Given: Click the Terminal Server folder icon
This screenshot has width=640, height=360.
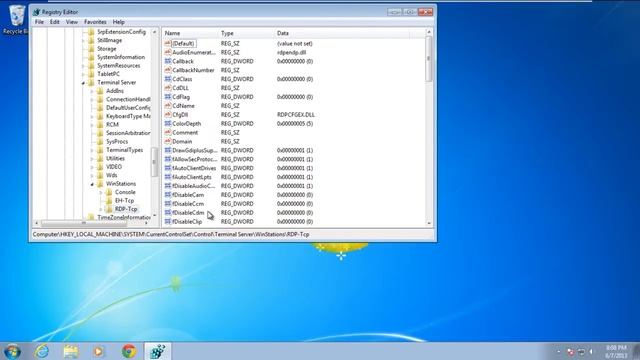Looking at the screenshot, I should [91, 82].
